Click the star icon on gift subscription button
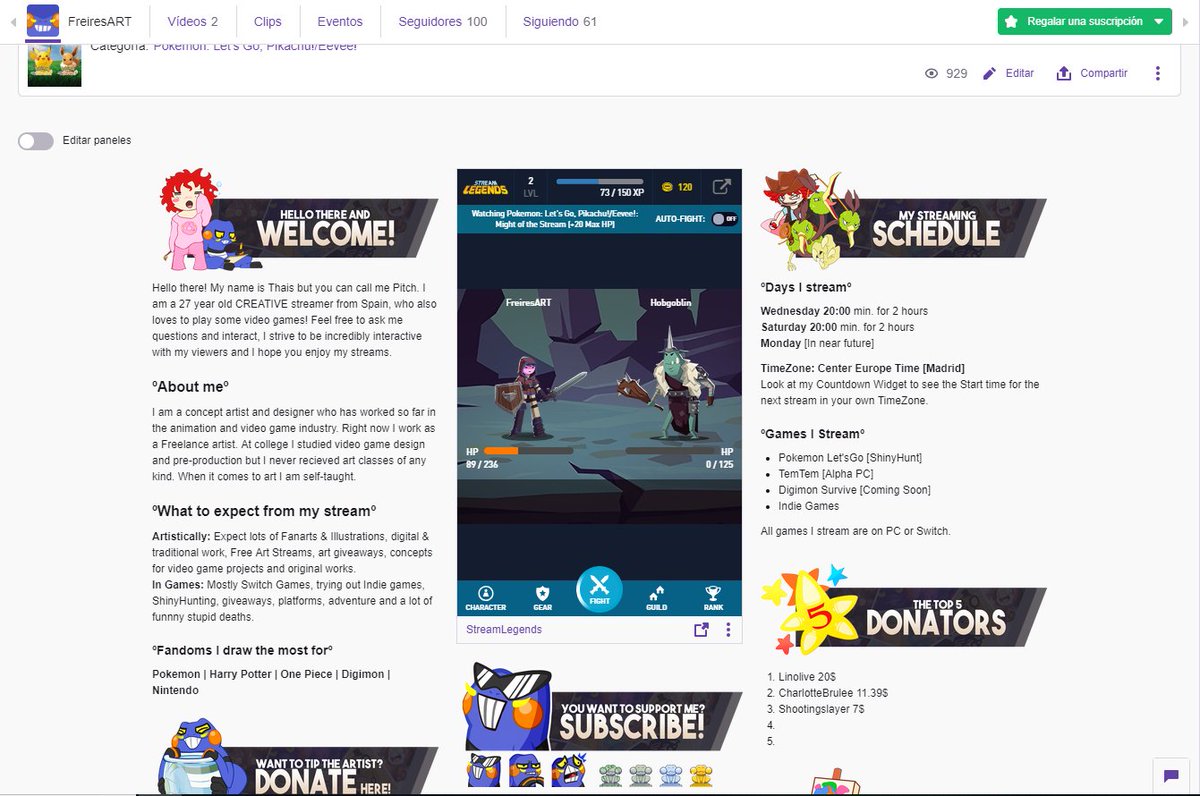Screen dimensions: 1200x796 (1011, 21)
